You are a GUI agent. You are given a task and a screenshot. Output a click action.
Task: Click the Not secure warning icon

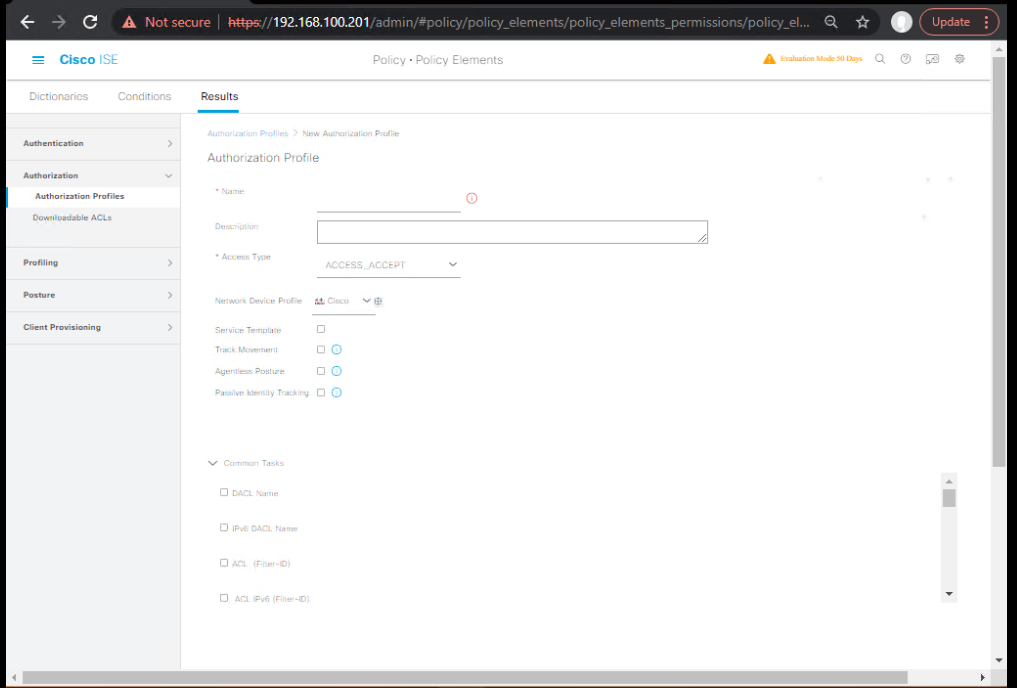point(129,22)
